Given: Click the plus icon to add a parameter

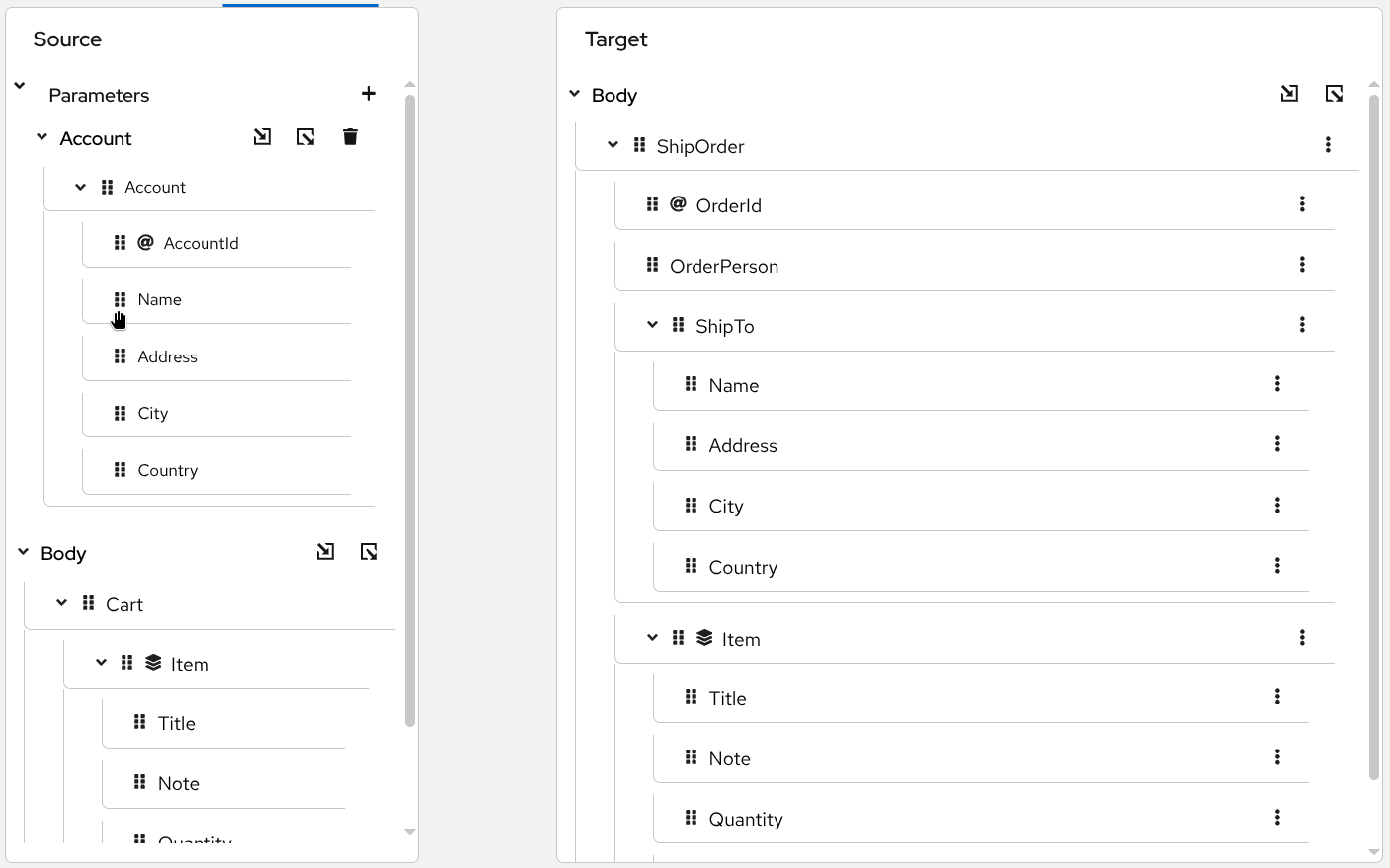Looking at the screenshot, I should pyautogui.click(x=368, y=94).
